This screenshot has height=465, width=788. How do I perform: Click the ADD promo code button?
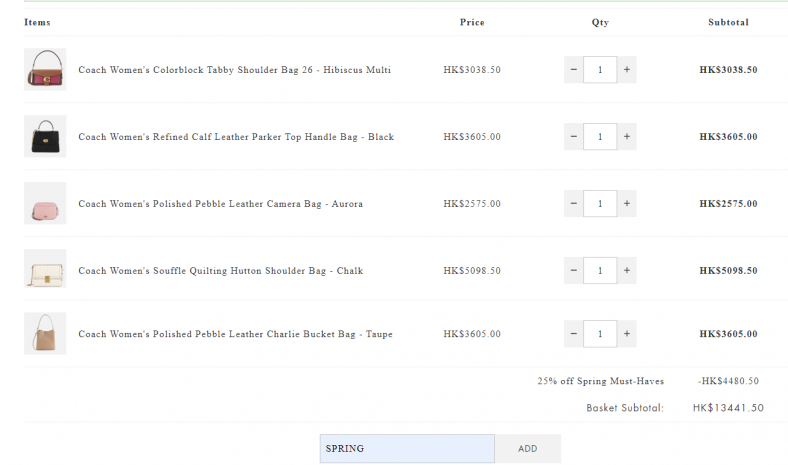527,449
